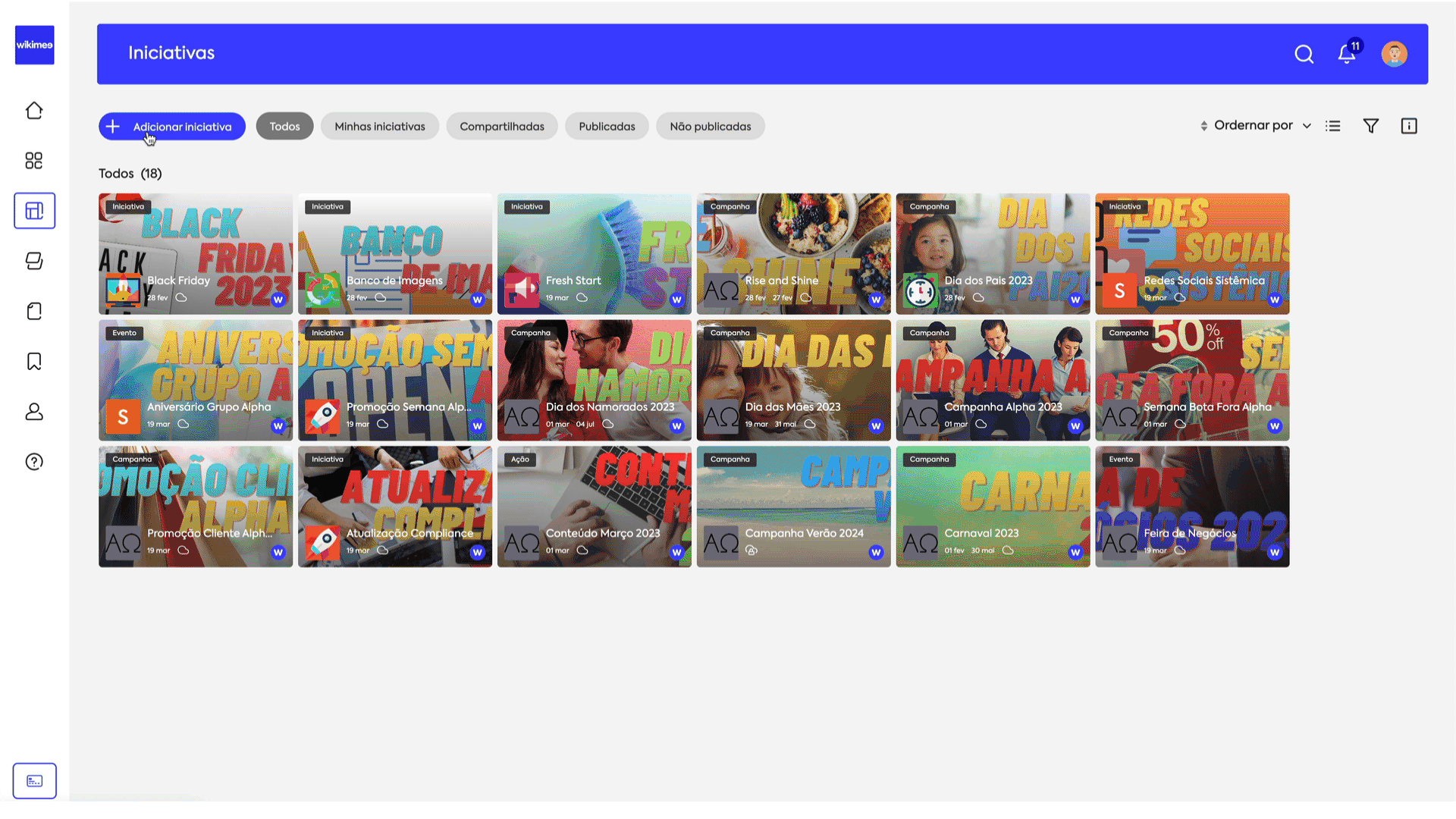The height and width of the screenshot is (819, 1456).
Task: Open the user profile icon in sidebar
Action: tap(34, 412)
